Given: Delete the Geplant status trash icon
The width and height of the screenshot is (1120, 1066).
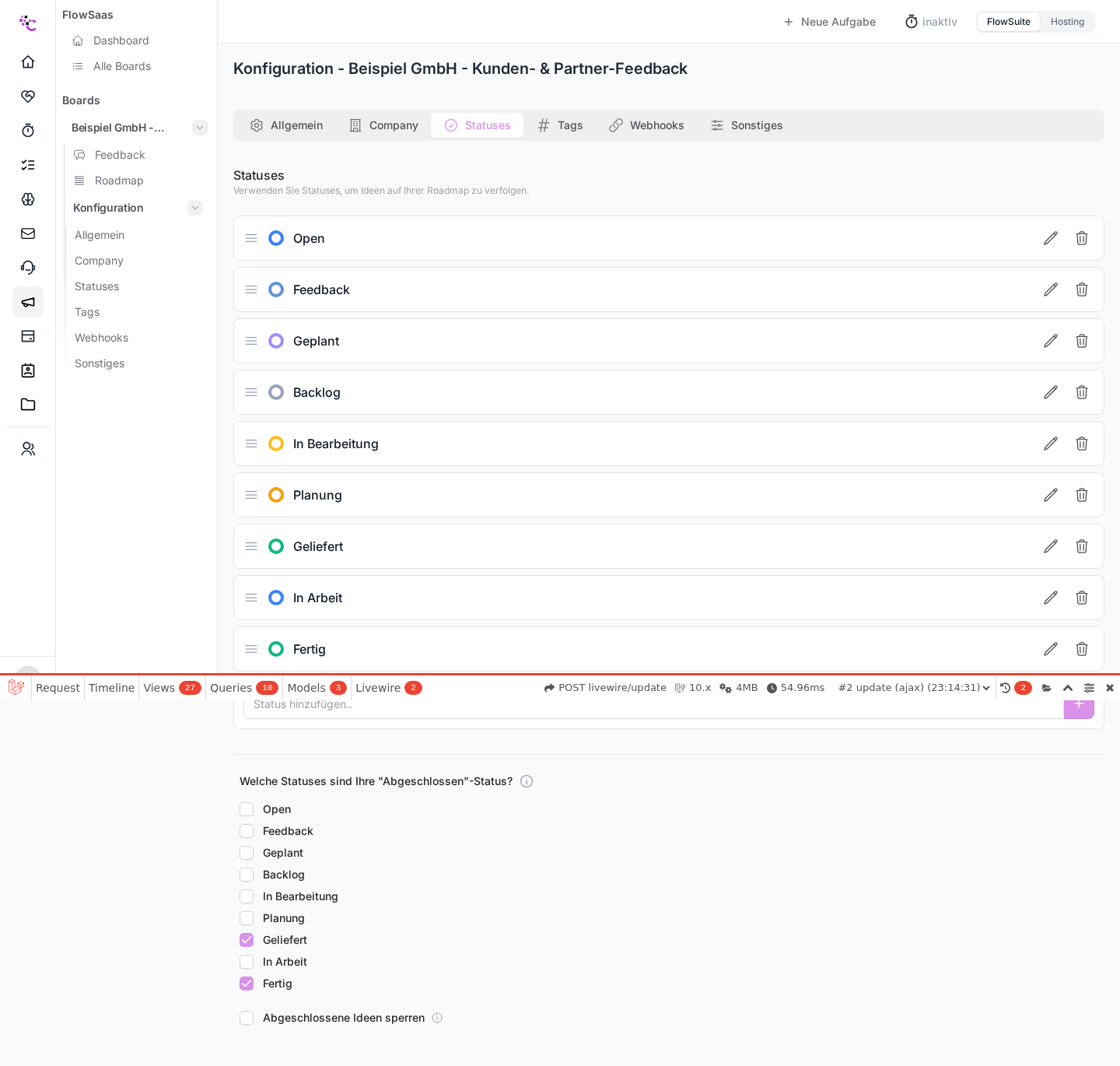Looking at the screenshot, I should [x=1082, y=341].
